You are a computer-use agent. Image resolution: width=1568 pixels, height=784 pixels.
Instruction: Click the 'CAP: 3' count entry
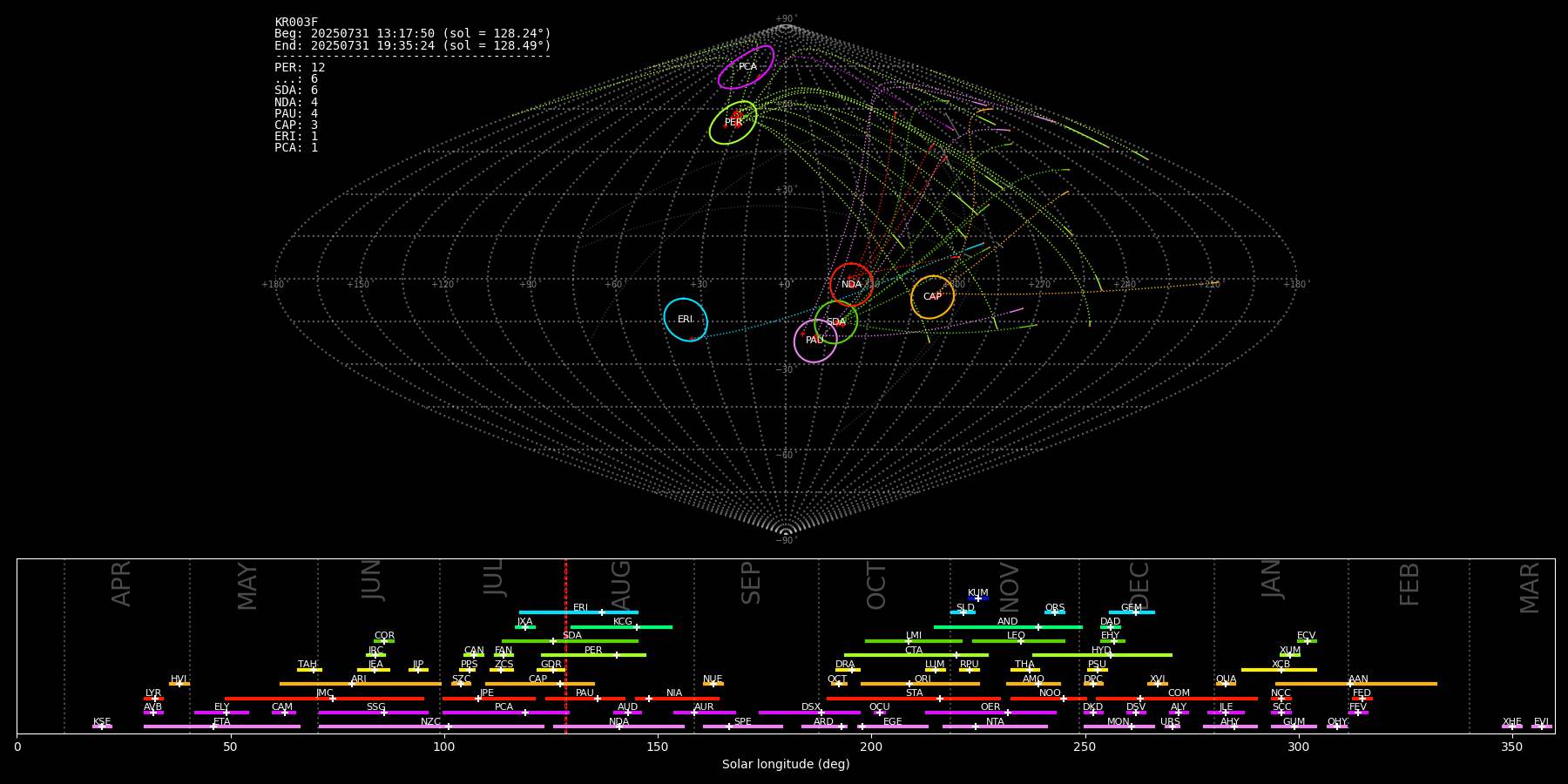pyautogui.click(x=296, y=125)
